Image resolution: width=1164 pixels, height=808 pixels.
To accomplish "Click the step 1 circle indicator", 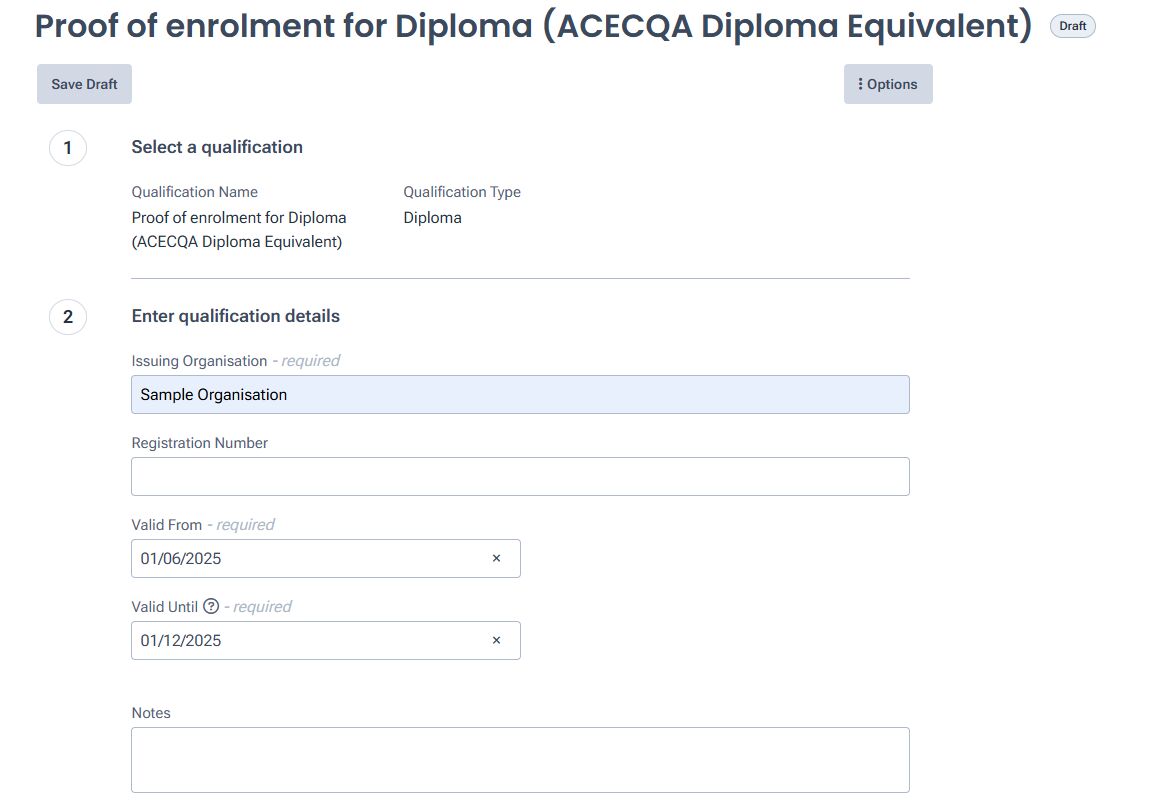I will 68,148.
